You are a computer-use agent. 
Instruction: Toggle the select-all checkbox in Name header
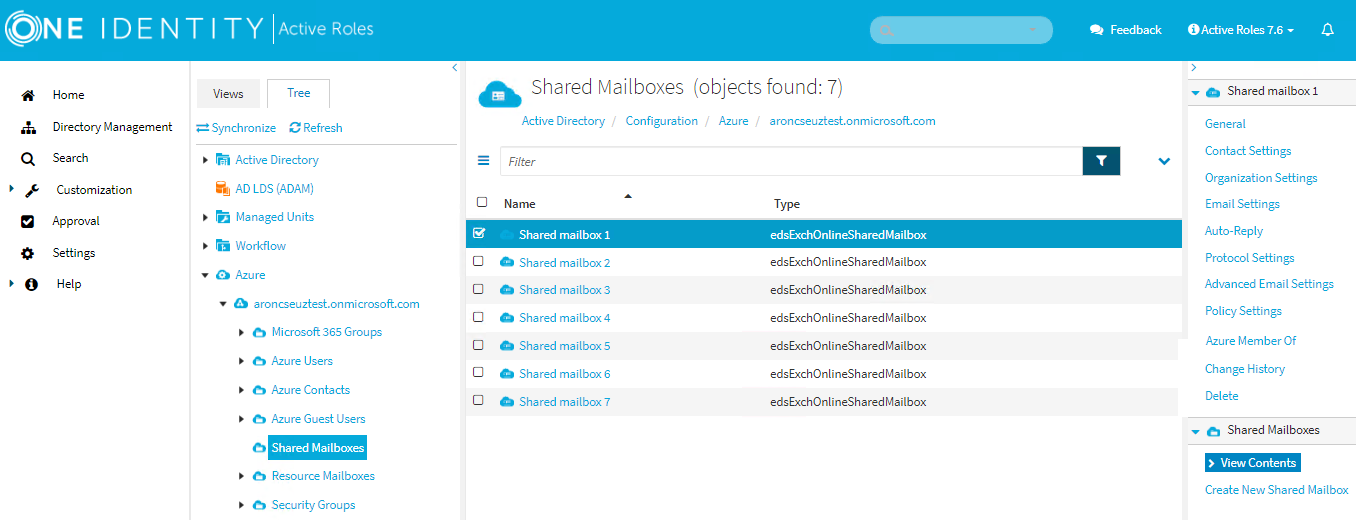point(482,202)
